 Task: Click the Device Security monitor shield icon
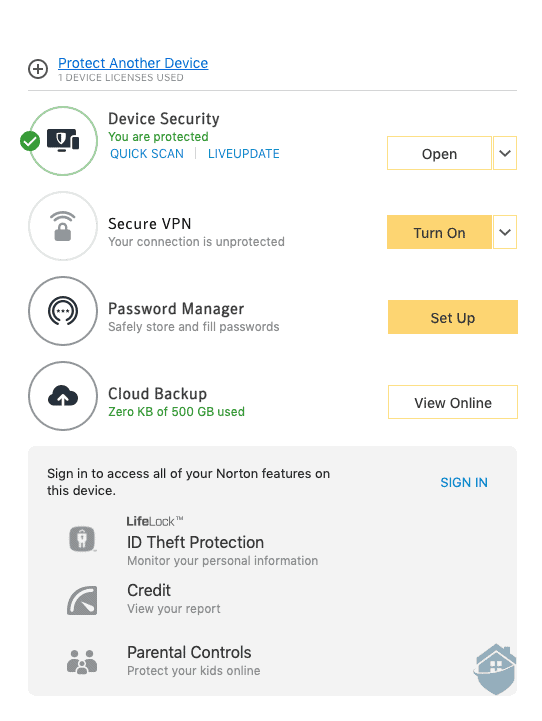click(x=63, y=141)
